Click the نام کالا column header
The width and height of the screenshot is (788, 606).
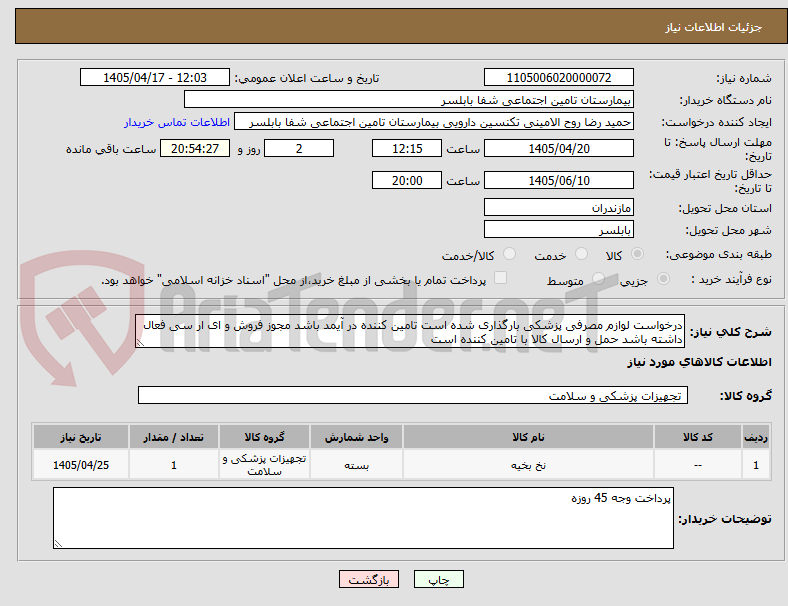pos(528,437)
